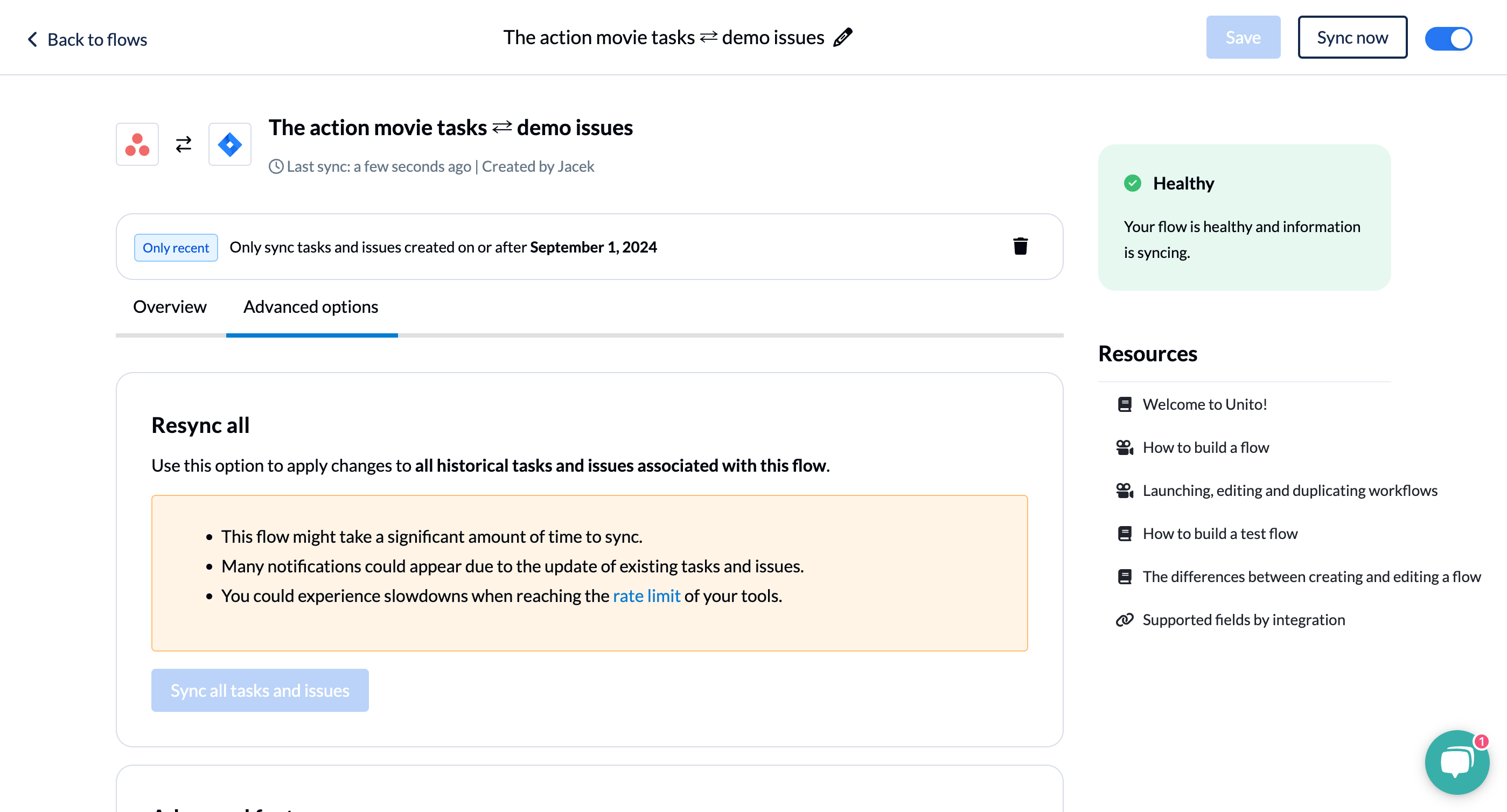Open Welcome to Unito! resource

point(1204,404)
